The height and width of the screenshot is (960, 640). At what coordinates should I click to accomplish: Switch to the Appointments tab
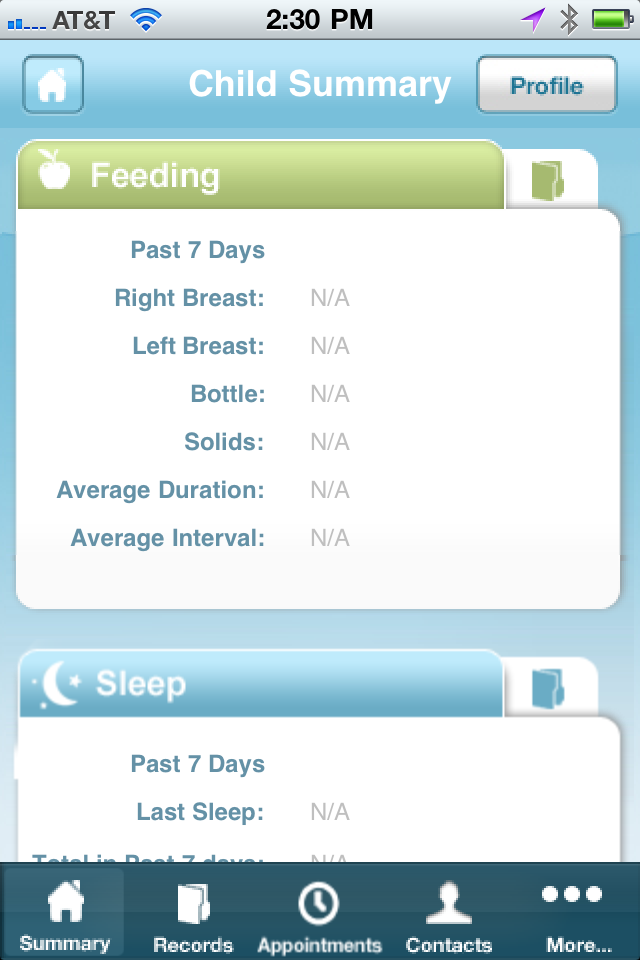(318, 912)
